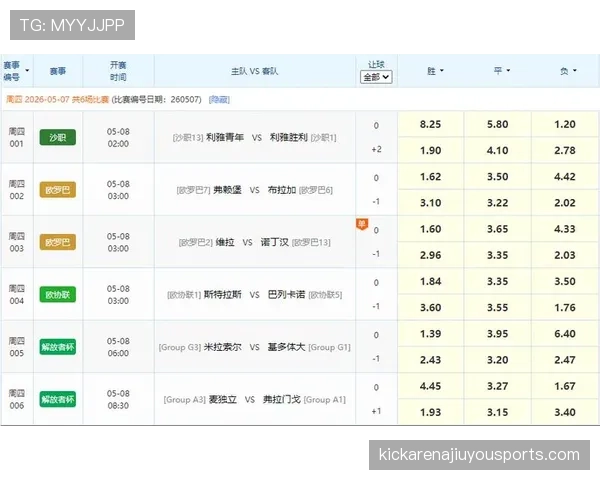Viewport: 600px width, 480px height.
Task: Select loss odds 4.42 for match 002
Action: click(x=565, y=177)
